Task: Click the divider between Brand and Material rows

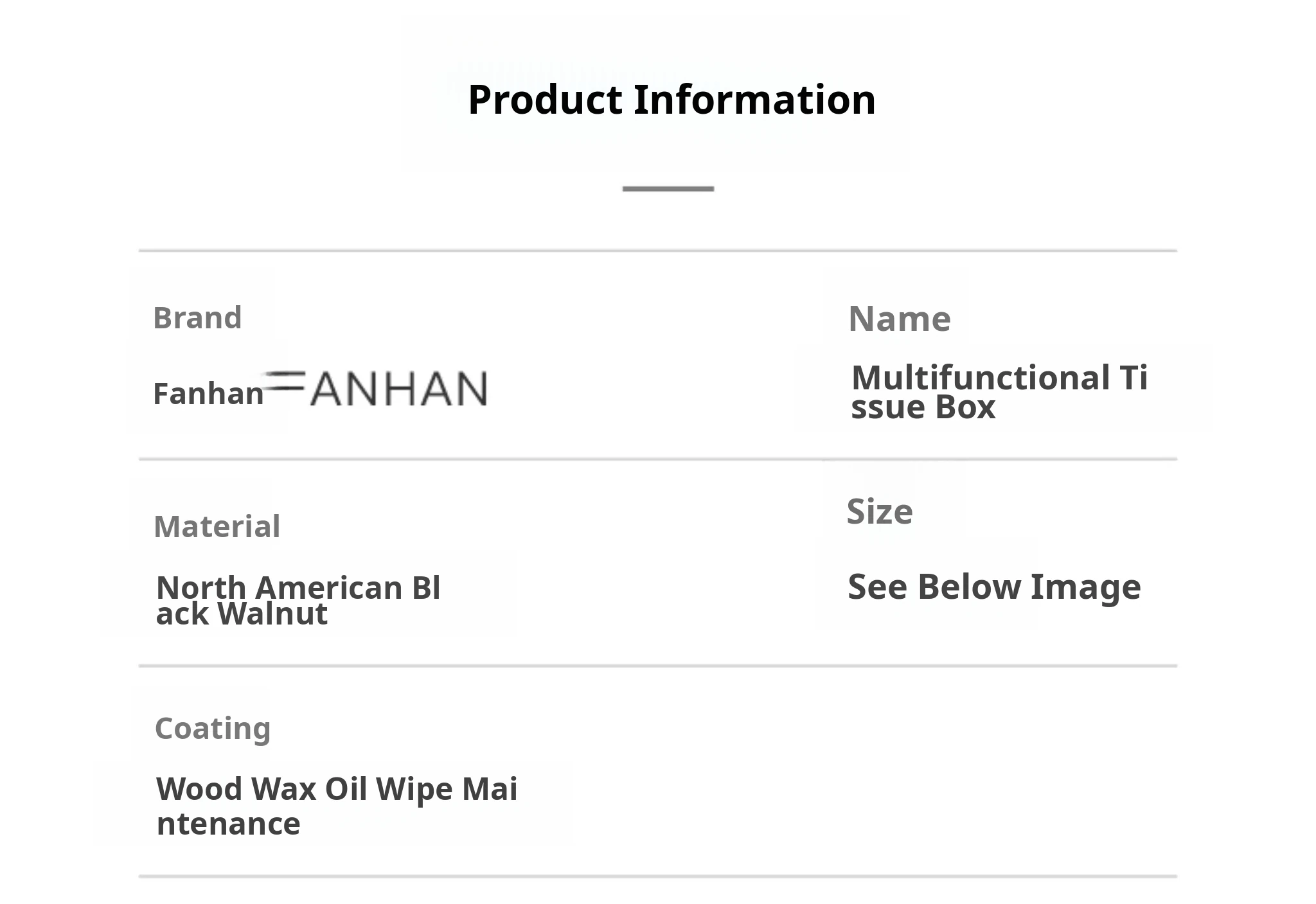Action: 657,459
